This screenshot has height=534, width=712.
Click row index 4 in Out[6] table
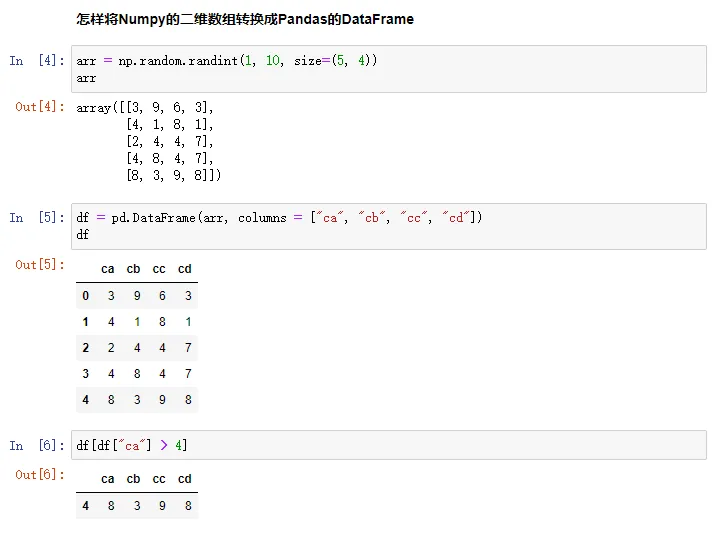(x=85, y=506)
